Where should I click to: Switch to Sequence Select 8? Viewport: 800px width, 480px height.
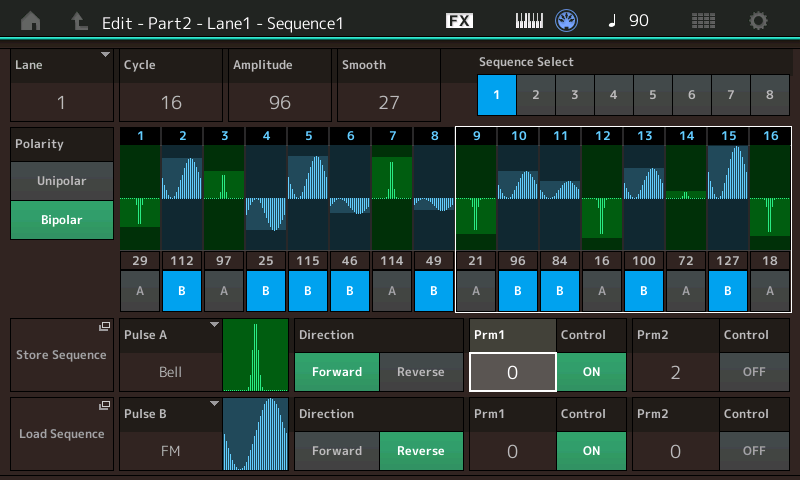coord(769,95)
